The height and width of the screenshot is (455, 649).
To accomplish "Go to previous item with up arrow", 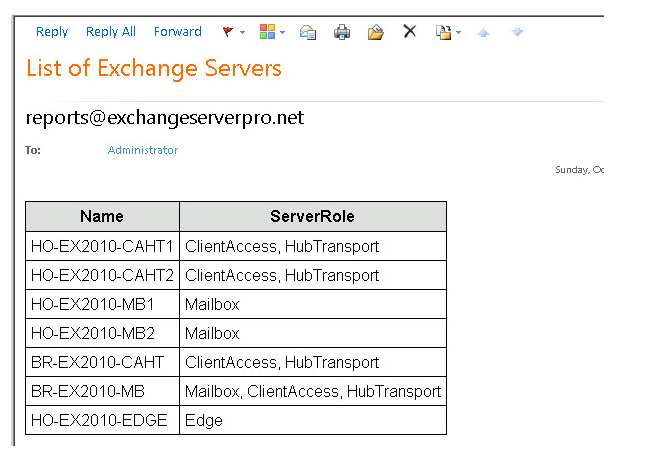I will point(484,33).
